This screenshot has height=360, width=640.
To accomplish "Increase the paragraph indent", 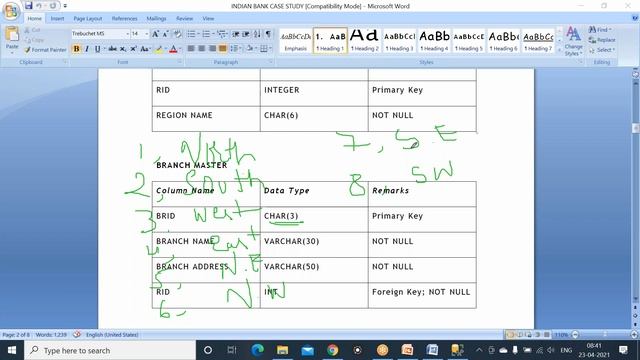I will click(246, 34).
